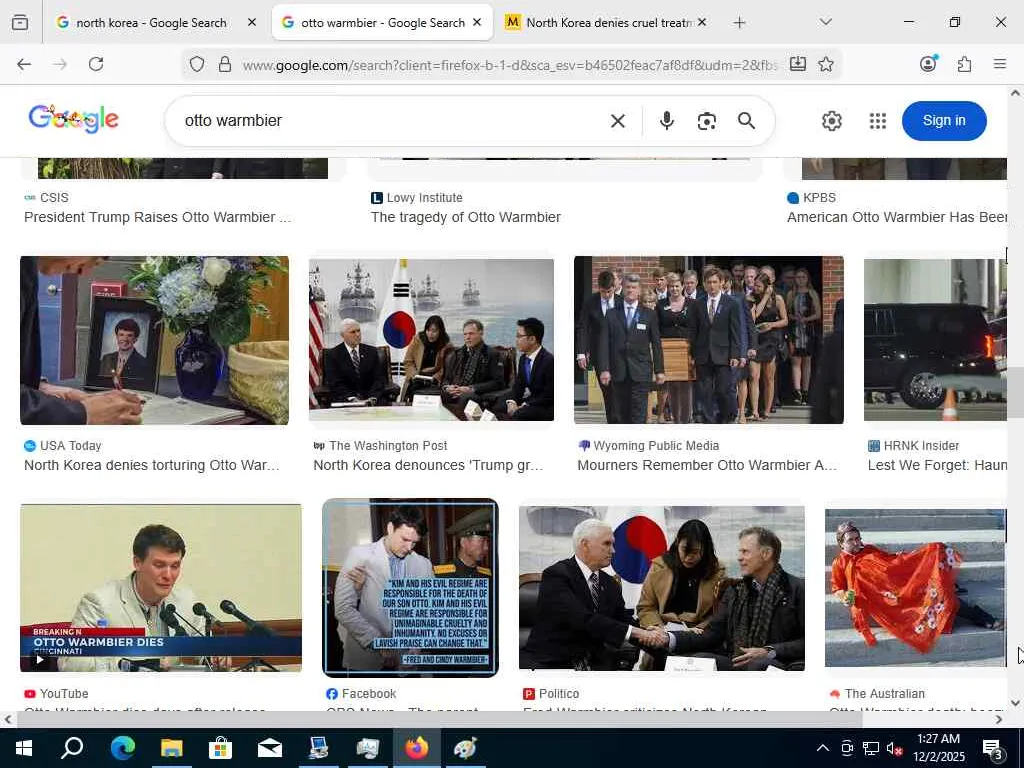Focus the URL address bar
Screen dimensions: 1024x768
point(509,65)
